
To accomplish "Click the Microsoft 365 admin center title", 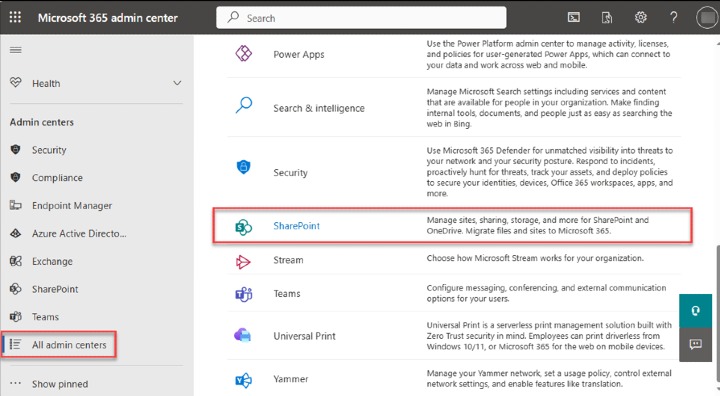I will coord(107,18).
